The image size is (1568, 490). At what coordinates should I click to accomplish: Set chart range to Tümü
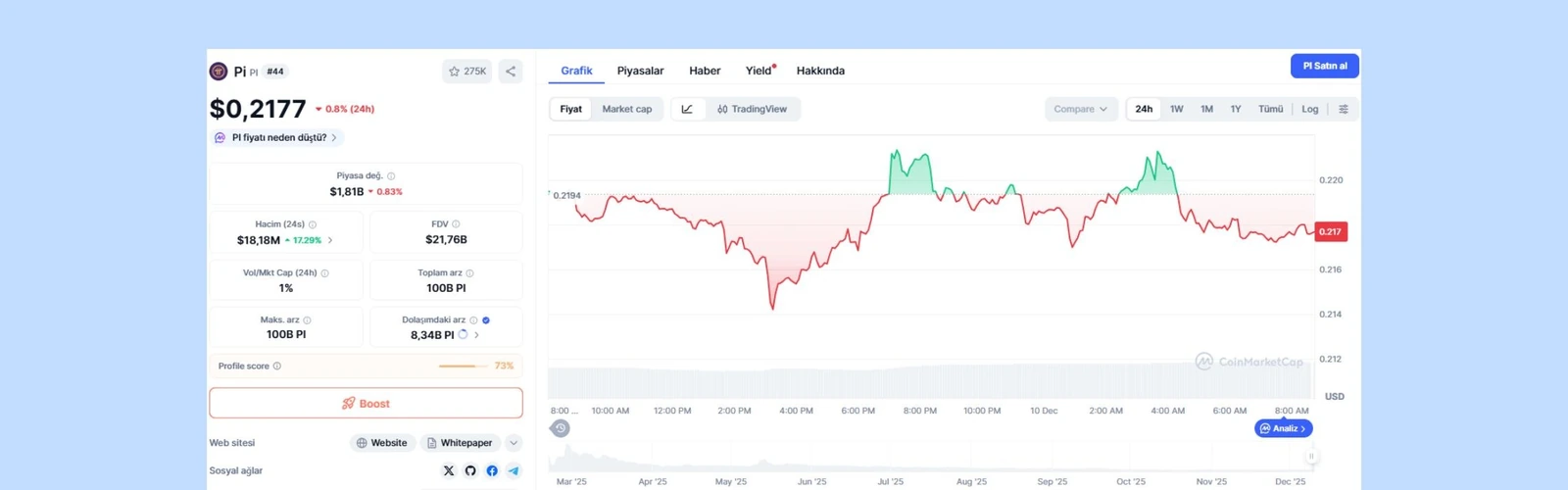tap(1271, 109)
